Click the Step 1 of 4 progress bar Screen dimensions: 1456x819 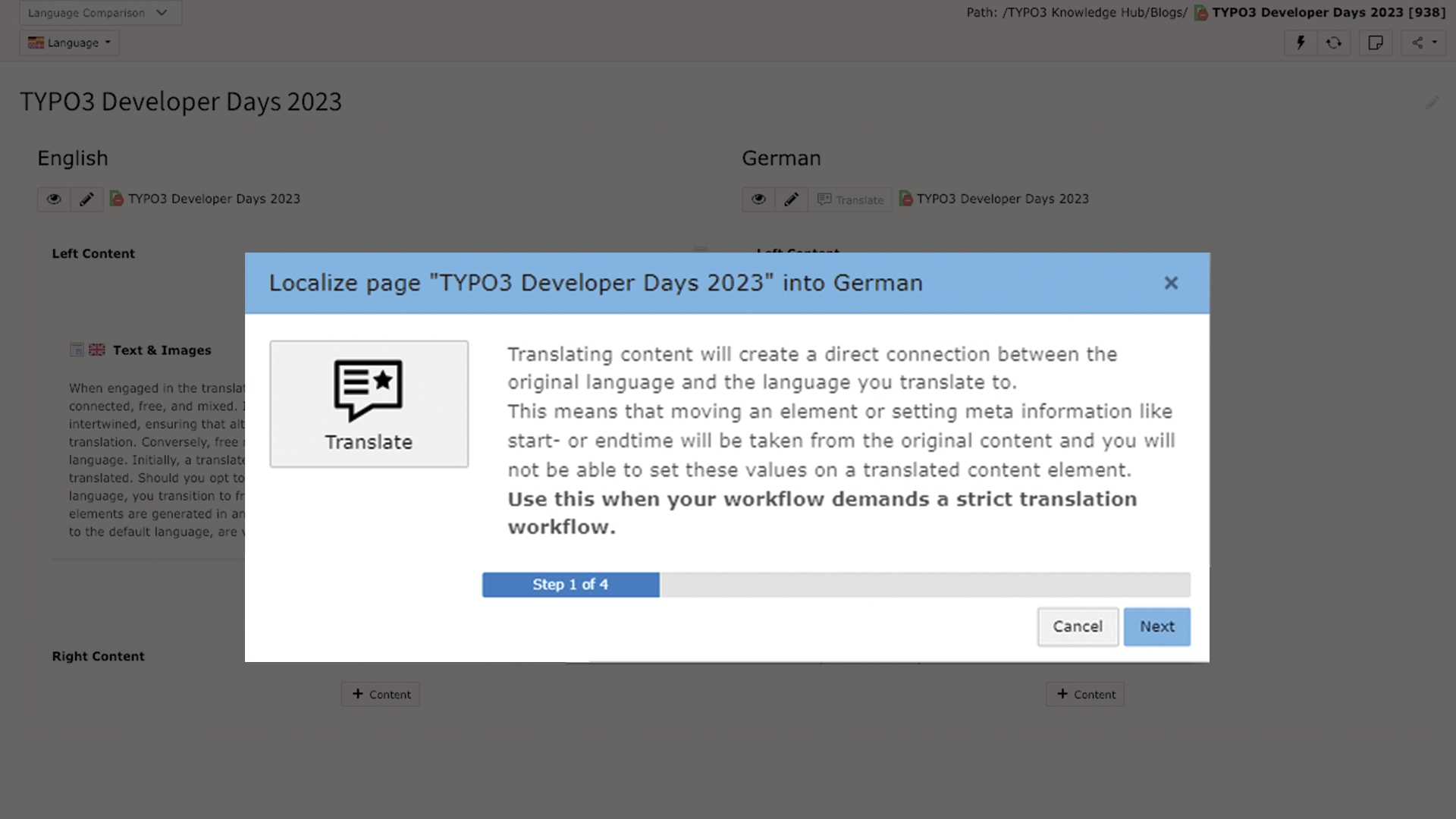click(570, 584)
